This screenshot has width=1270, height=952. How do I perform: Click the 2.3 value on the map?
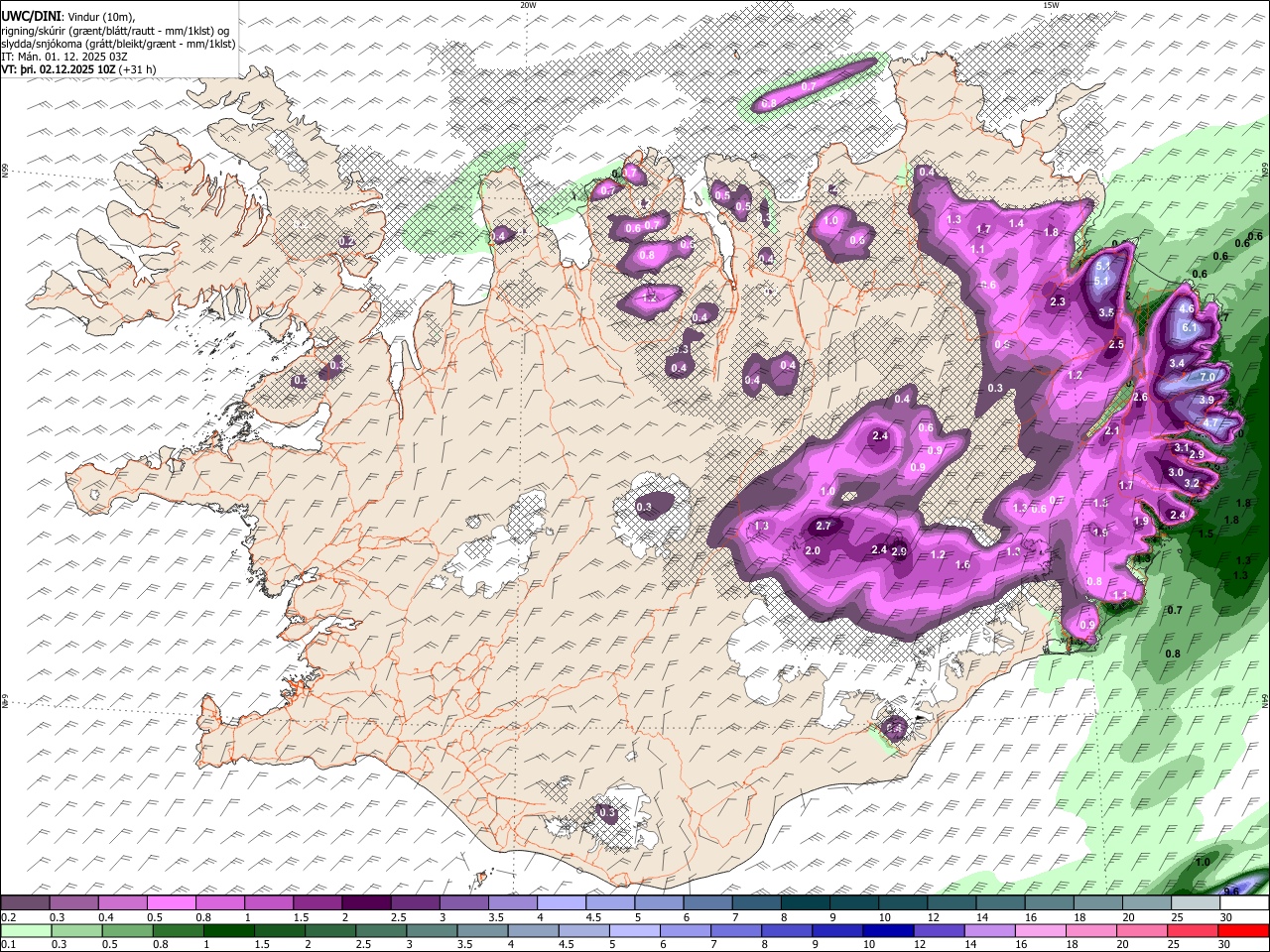(1058, 302)
